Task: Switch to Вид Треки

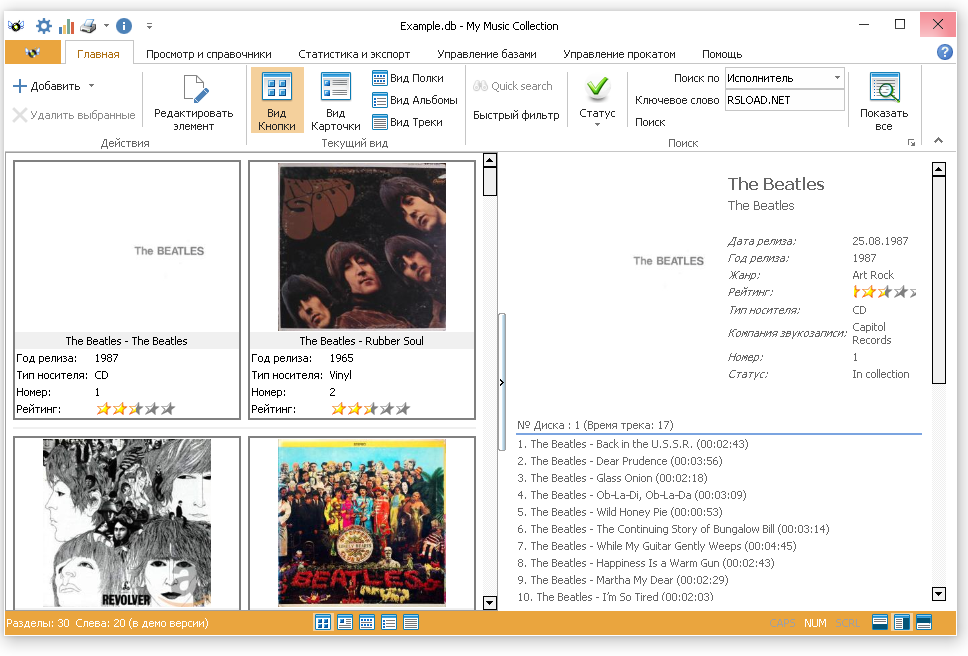Action: pos(407,122)
